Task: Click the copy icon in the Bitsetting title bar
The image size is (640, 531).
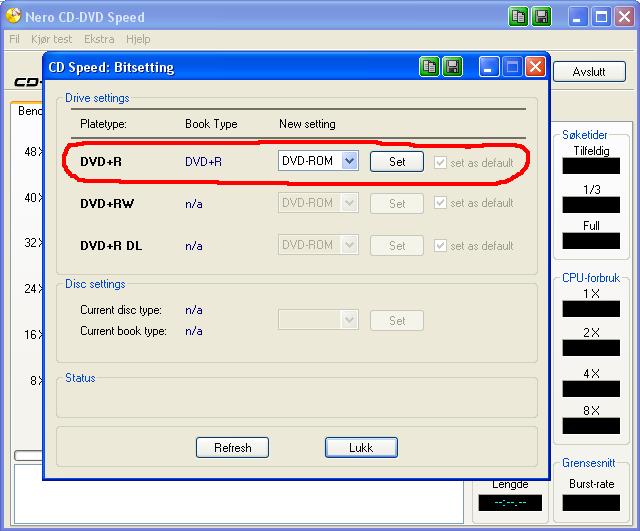Action: pyautogui.click(x=429, y=67)
